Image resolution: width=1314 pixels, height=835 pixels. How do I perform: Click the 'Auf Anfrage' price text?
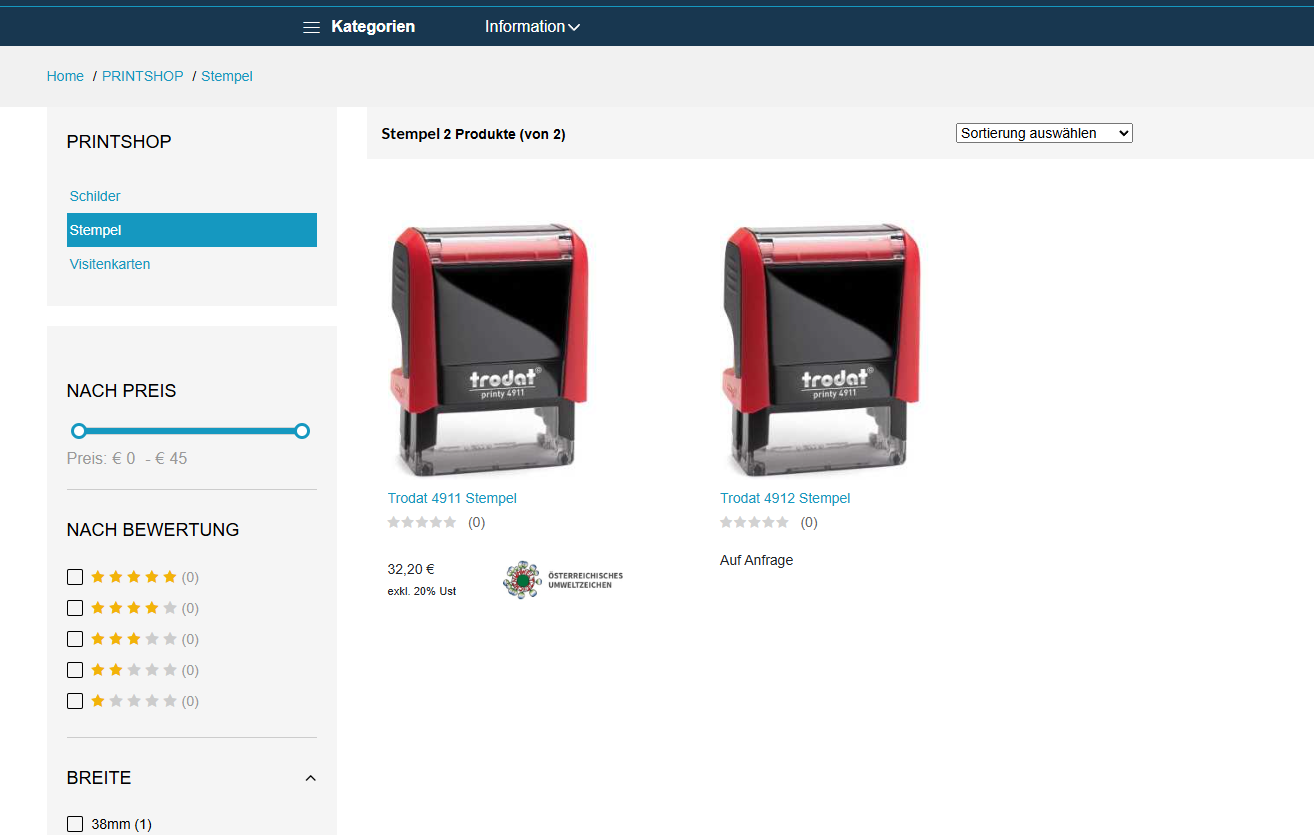[756, 560]
